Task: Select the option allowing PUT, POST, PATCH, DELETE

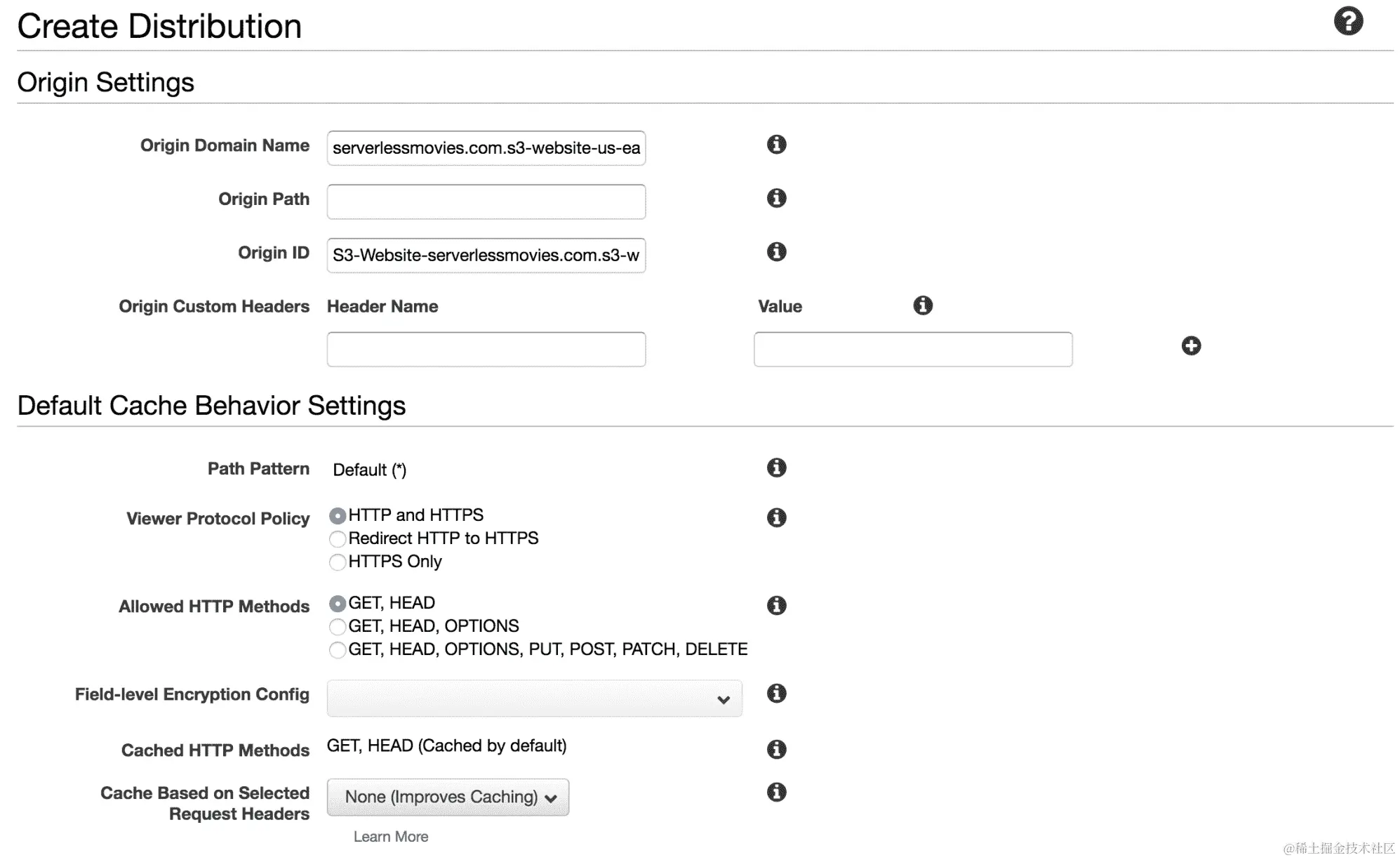Action: click(338, 650)
